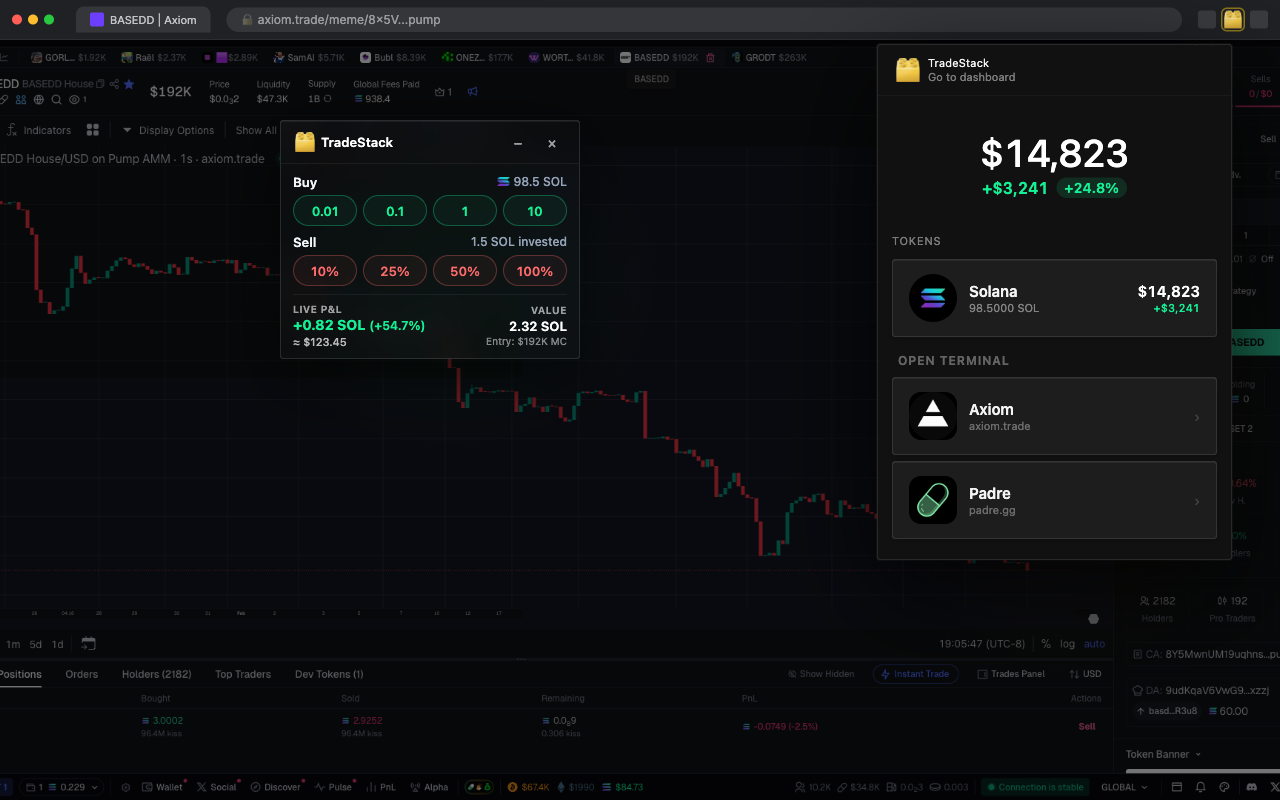Image resolution: width=1280 pixels, height=800 pixels.
Task: Toggle log scale on chart
Action: 1068,644
